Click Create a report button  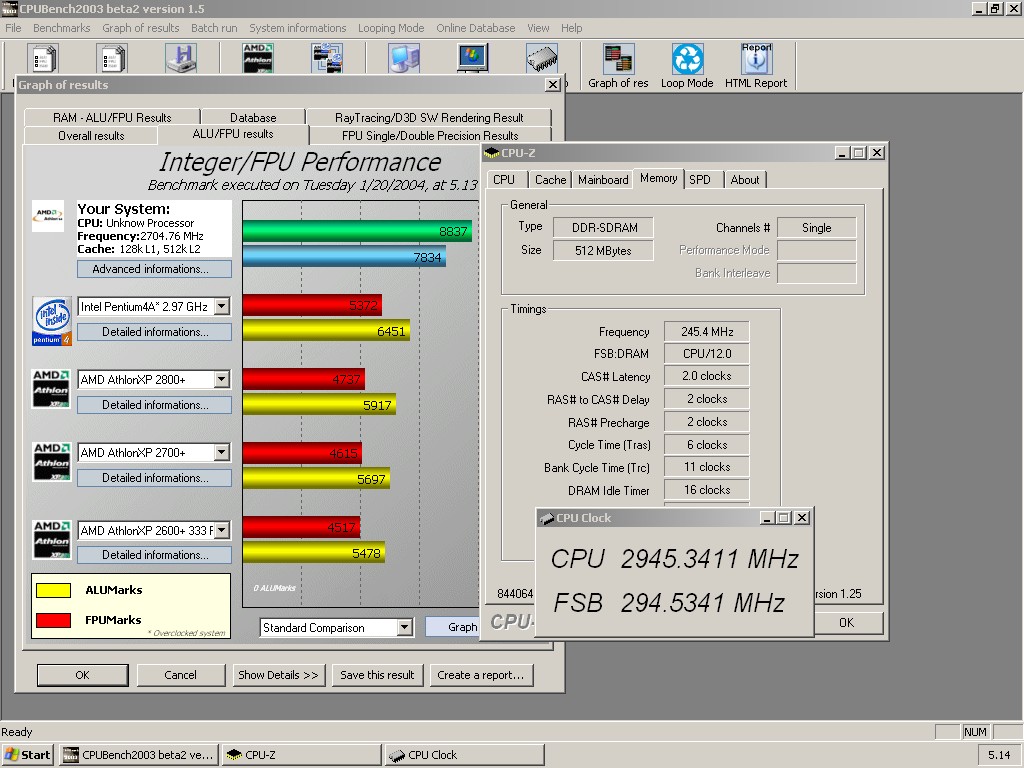pos(481,675)
